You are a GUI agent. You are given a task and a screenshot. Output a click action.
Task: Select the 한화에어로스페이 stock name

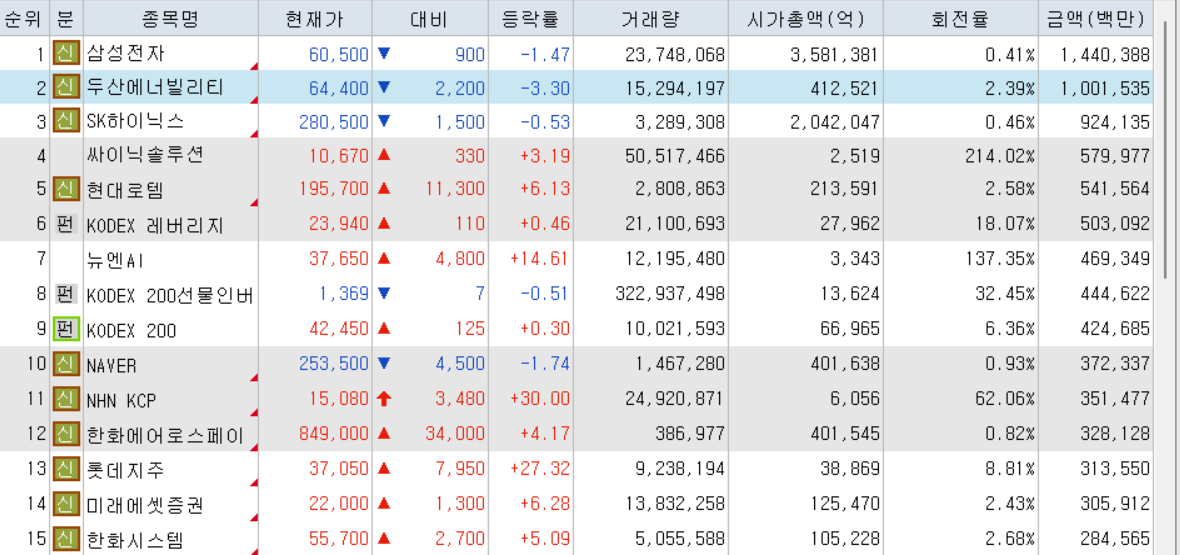(166, 435)
